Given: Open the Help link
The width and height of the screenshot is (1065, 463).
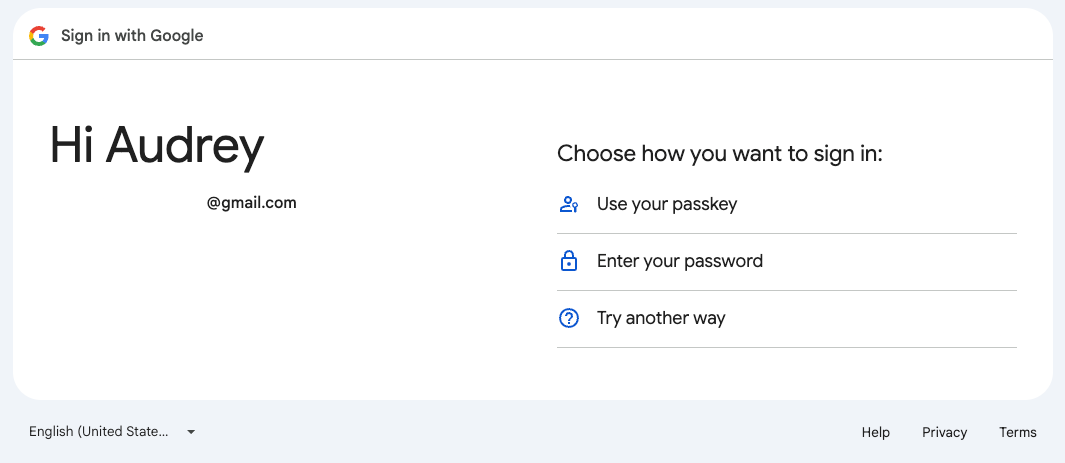Looking at the screenshot, I should click(x=876, y=432).
